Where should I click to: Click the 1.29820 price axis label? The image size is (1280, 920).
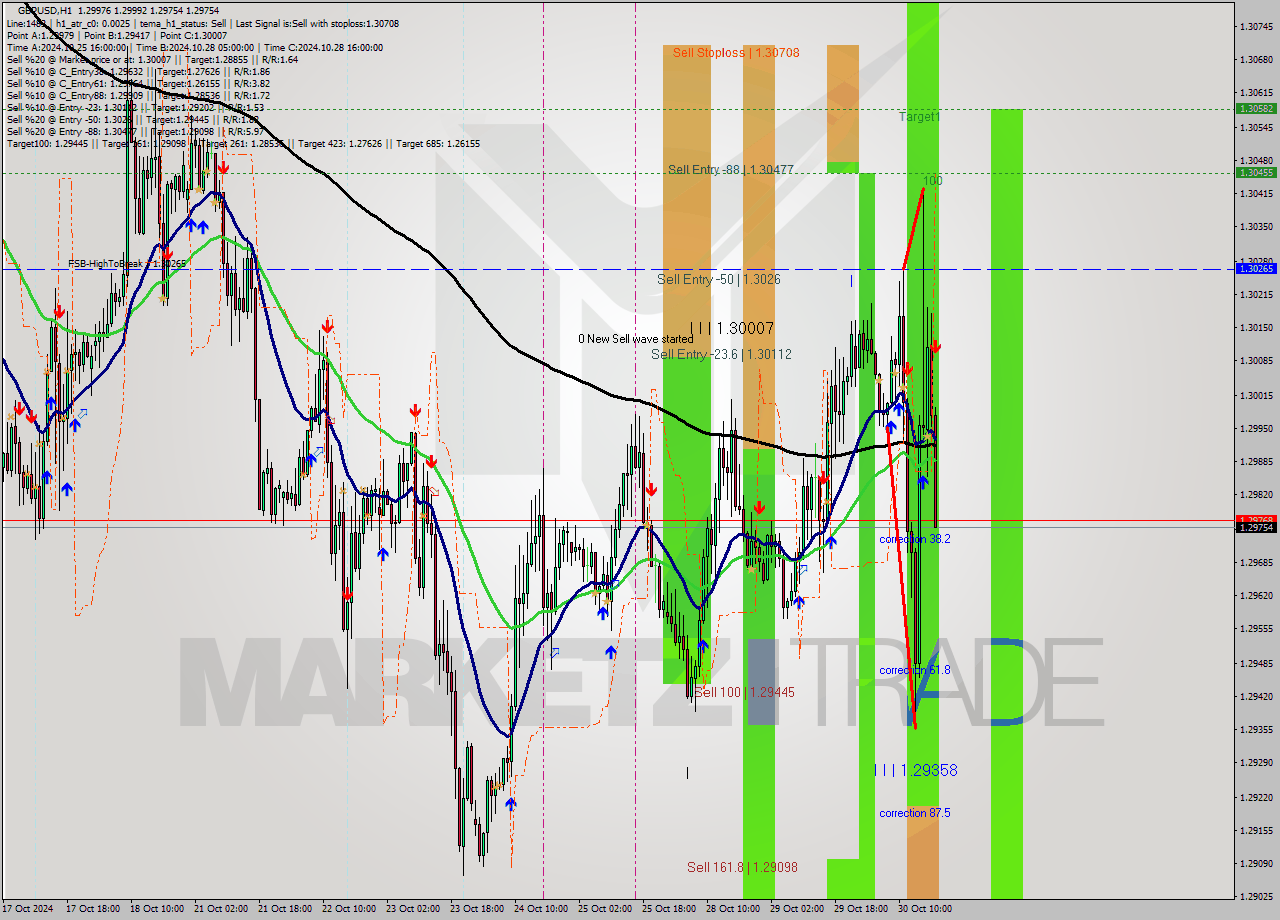click(x=1256, y=495)
